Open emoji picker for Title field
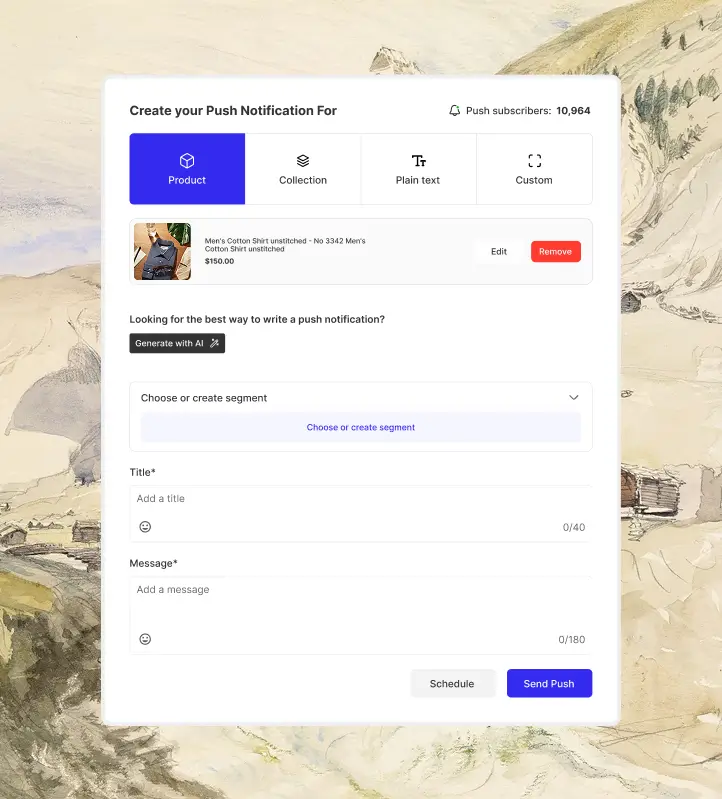This screenshot has width=722, height=800. 145,527
